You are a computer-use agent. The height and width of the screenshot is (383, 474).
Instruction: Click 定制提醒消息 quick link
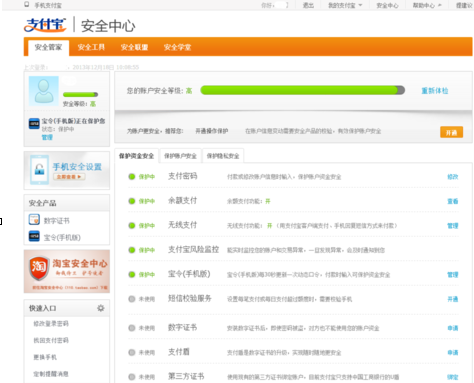pyautogui.click(x=51, y=374)
